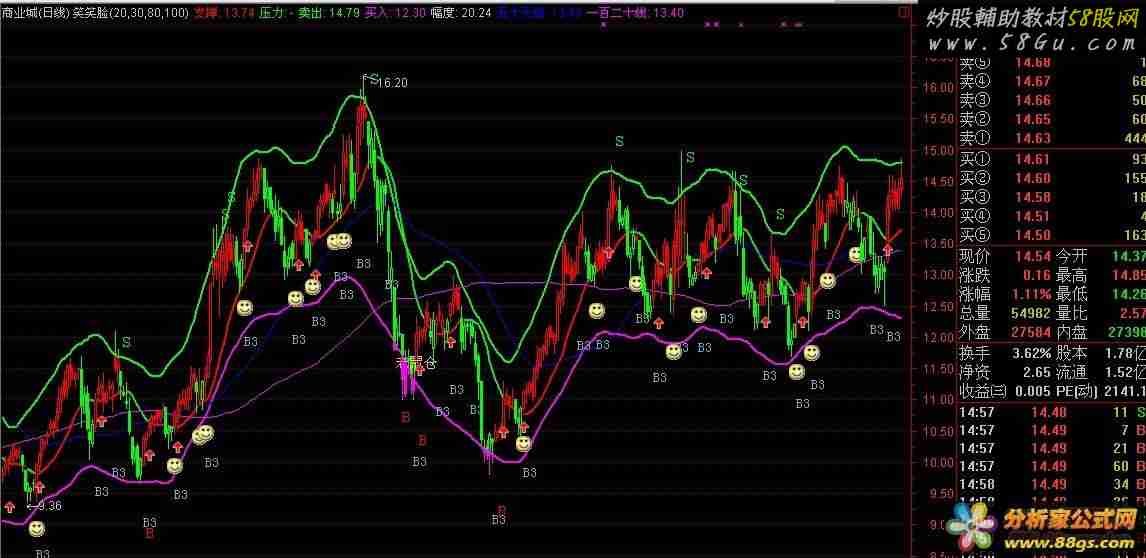1146x558 pixels.
Task: Click the 内盘 label
Action: 1071,333
